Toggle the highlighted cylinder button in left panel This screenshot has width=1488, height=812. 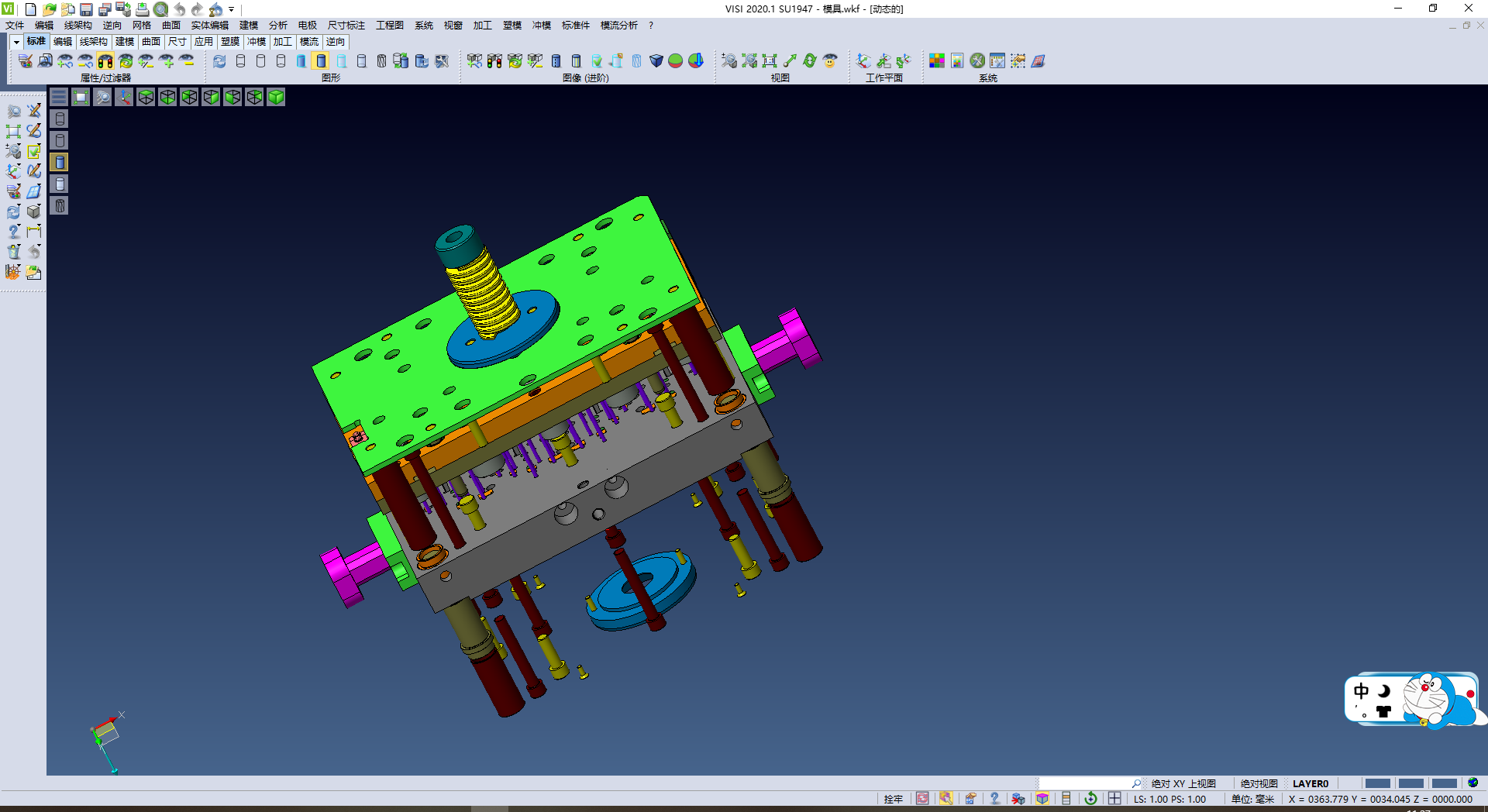click(x=60, y=162)
